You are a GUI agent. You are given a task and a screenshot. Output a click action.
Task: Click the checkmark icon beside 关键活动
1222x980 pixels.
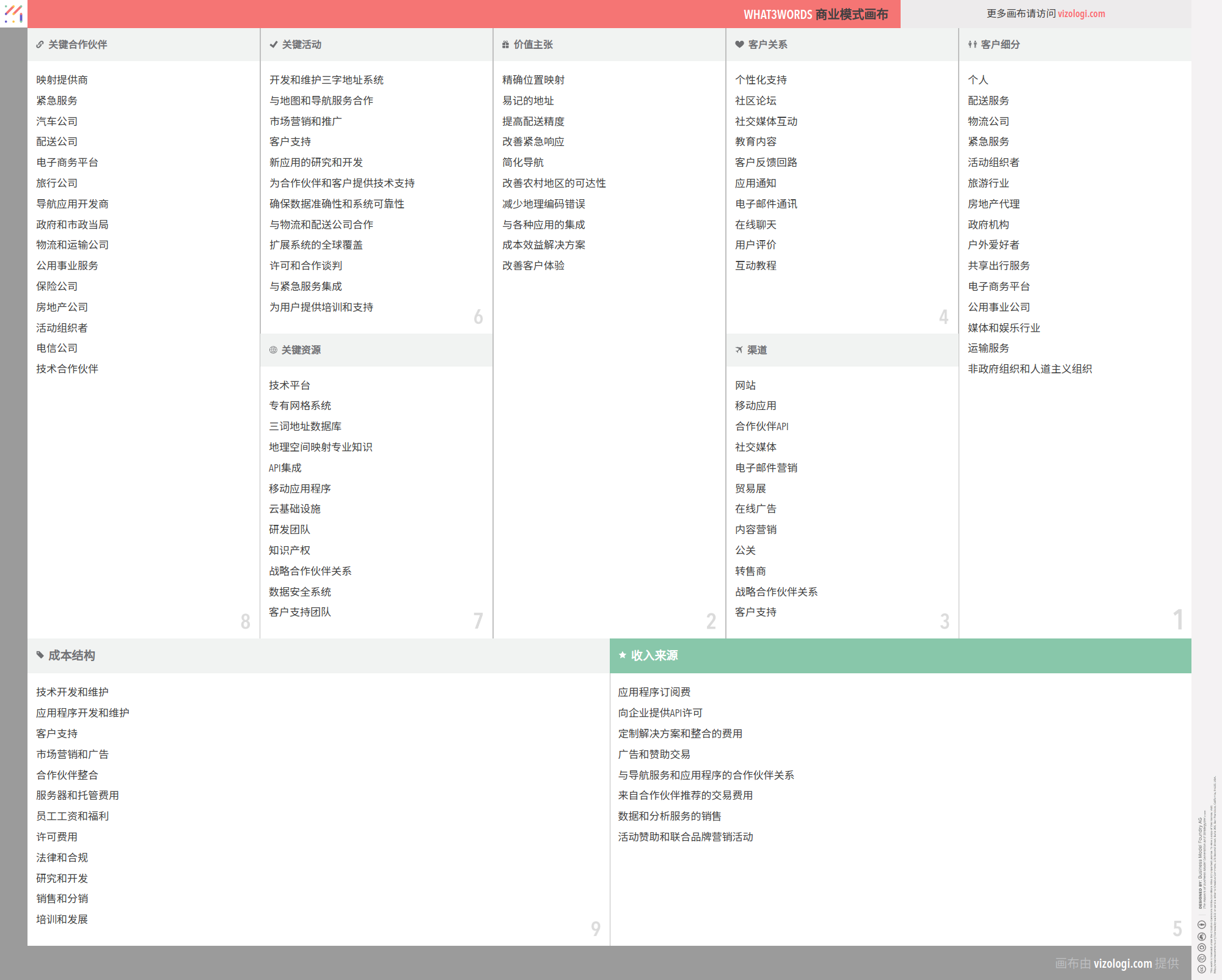pos(274,45)
